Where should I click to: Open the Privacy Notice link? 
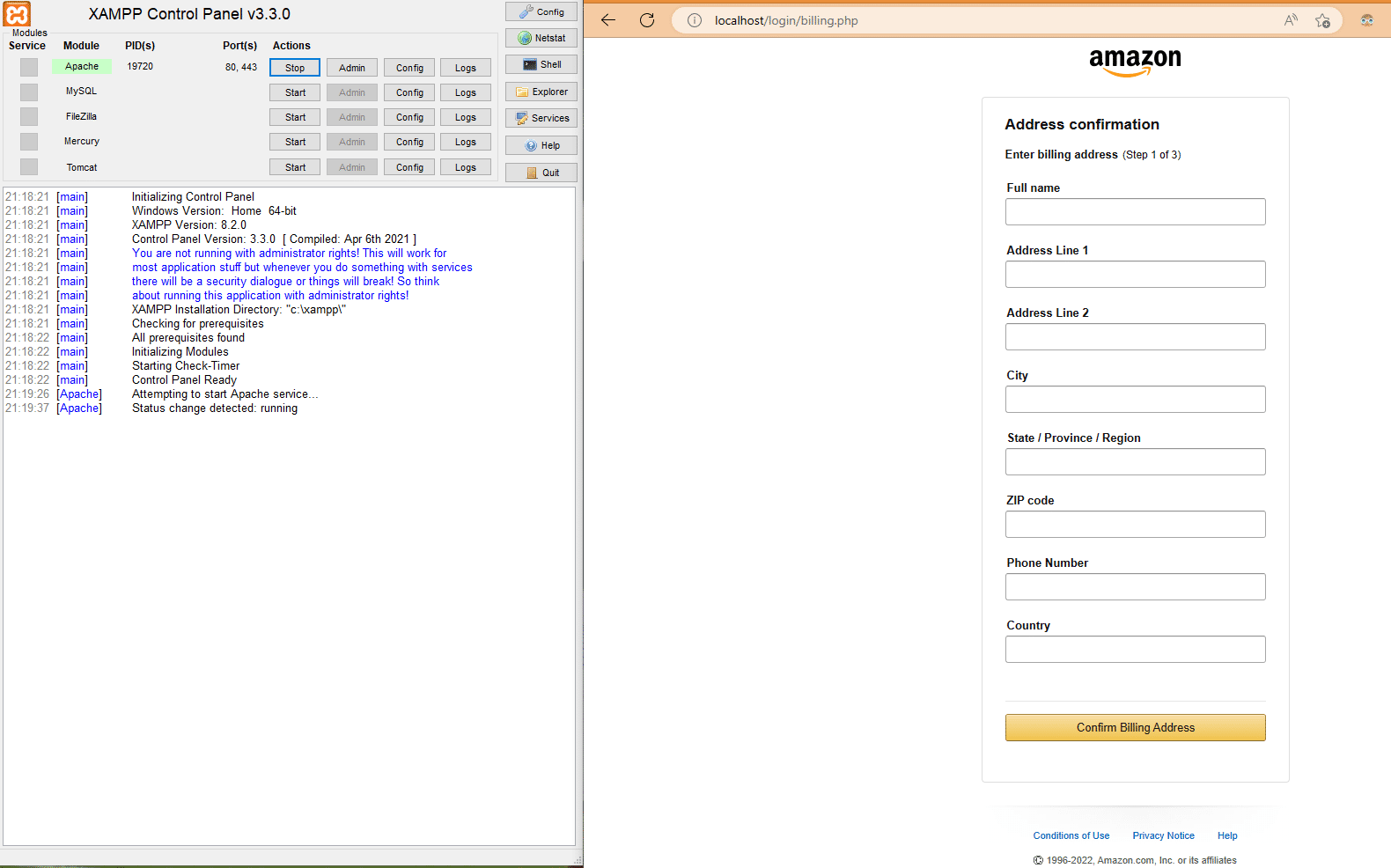tap(1164, 835)
